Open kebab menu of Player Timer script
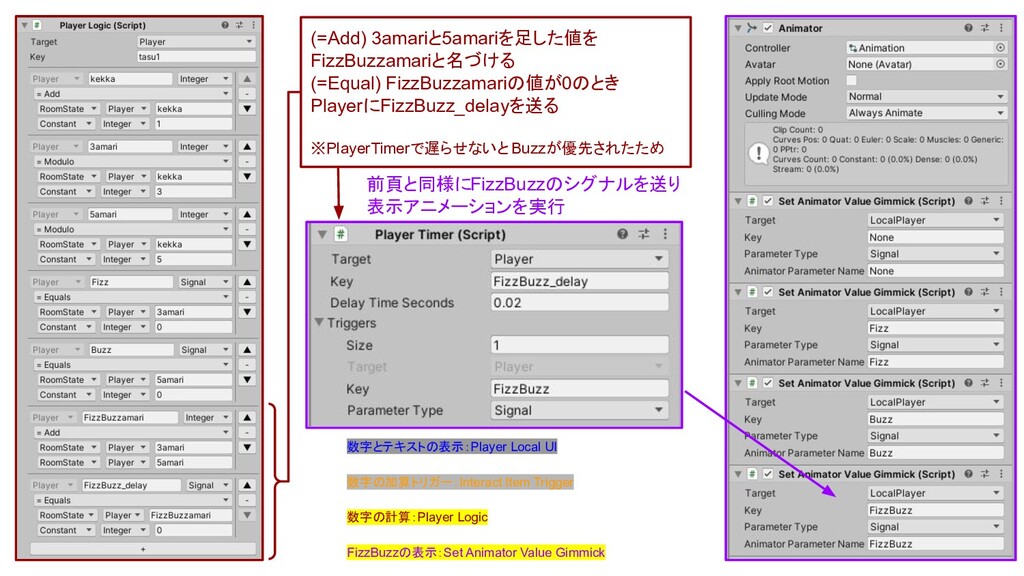 (665, 234)
